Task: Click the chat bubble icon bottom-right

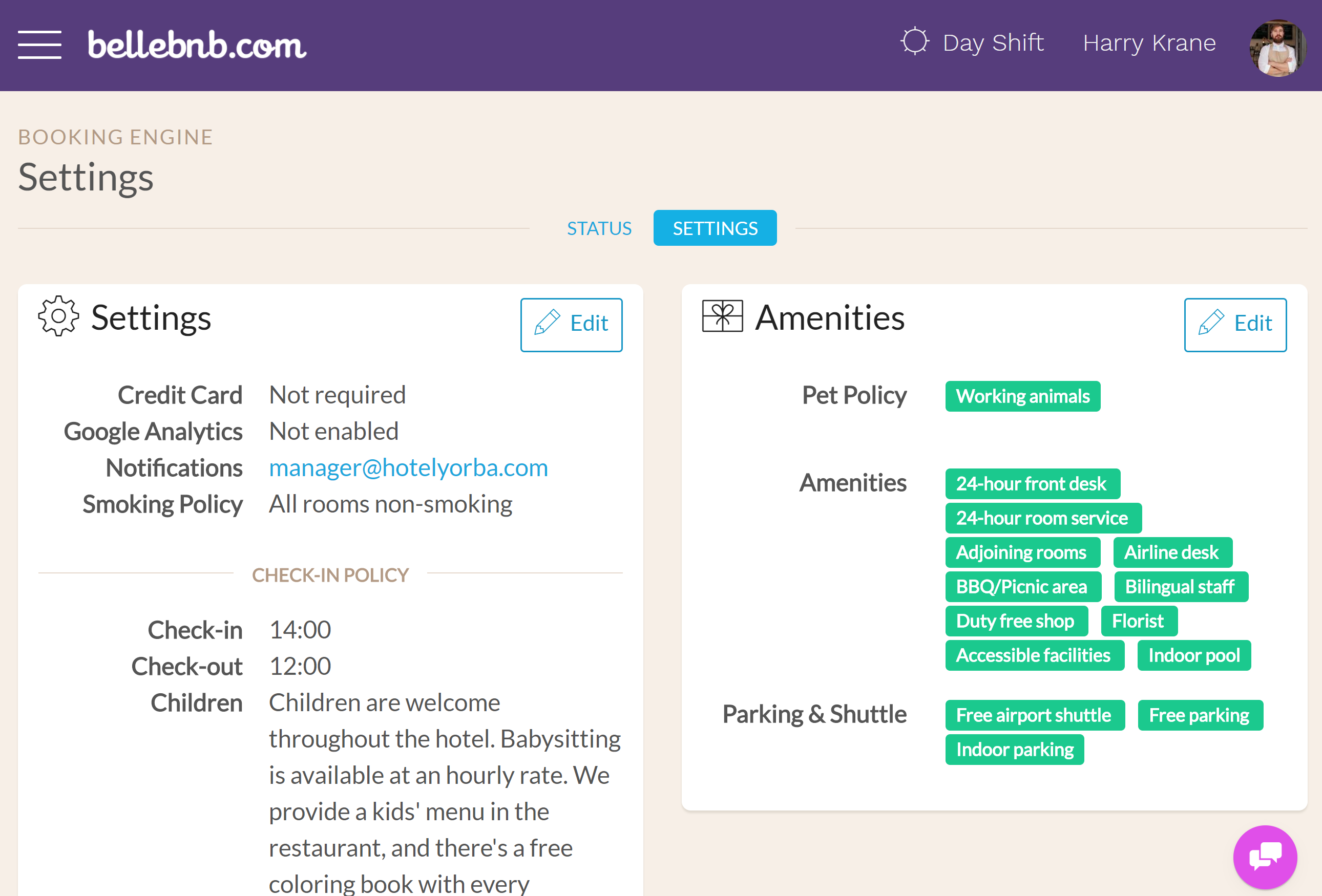Action: point(1262,856)
